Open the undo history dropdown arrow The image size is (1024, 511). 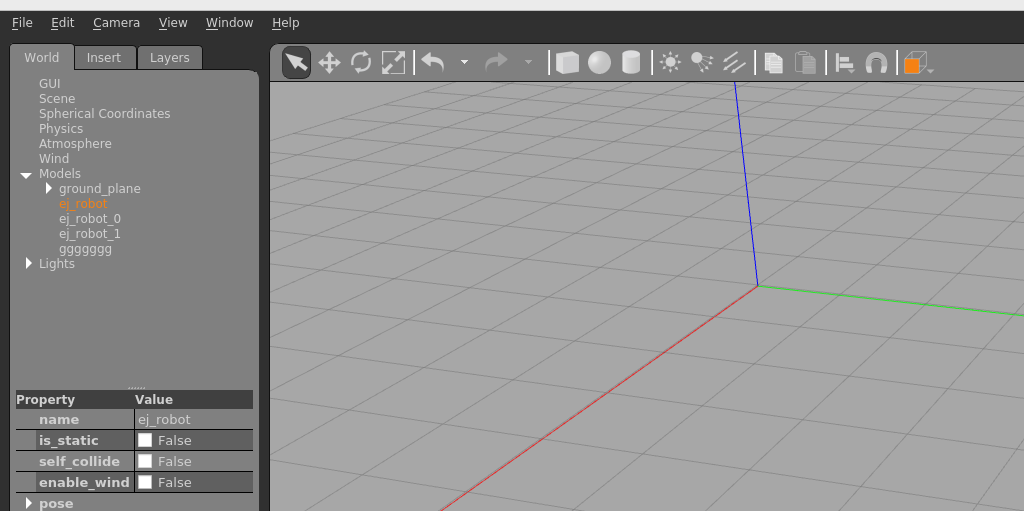(x=464, y=63)
